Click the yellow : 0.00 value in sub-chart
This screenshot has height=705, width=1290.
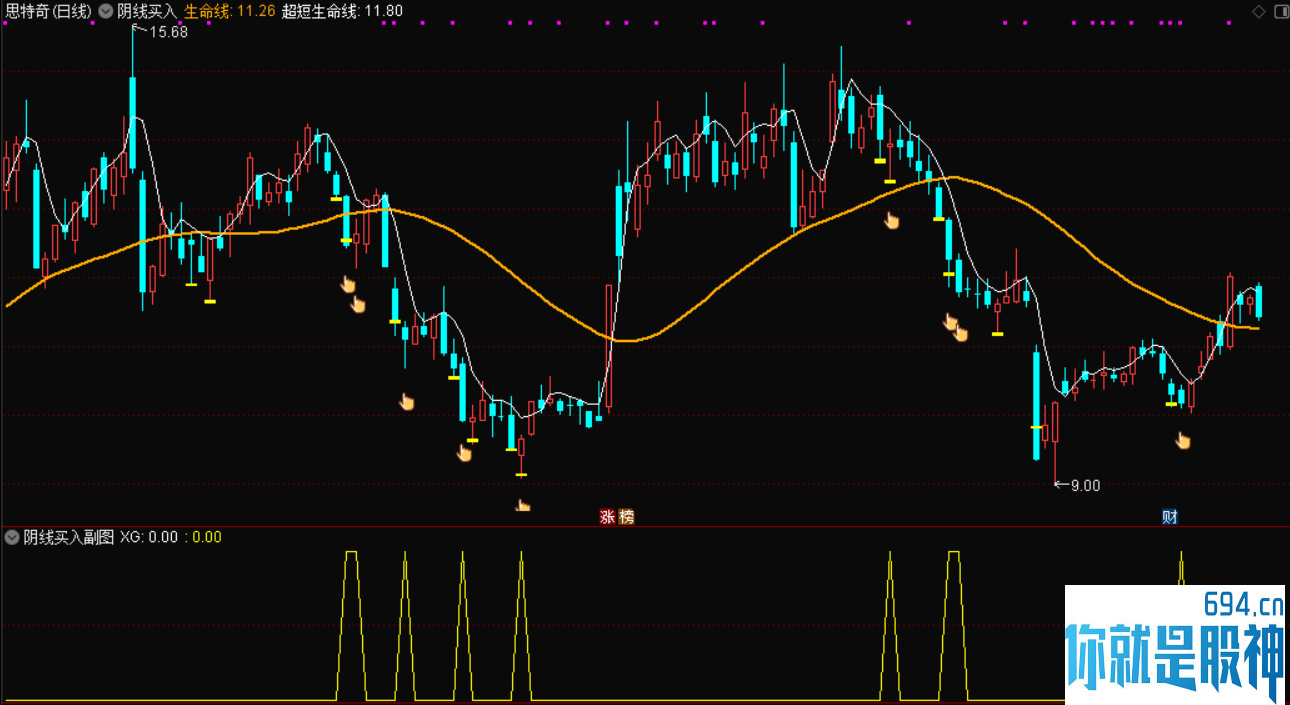click(x=203, y=537)
